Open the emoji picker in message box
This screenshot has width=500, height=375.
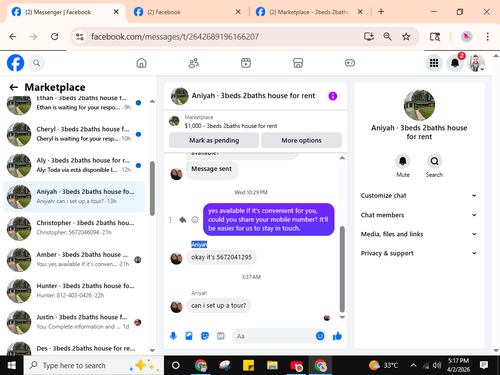coord(320,336)
